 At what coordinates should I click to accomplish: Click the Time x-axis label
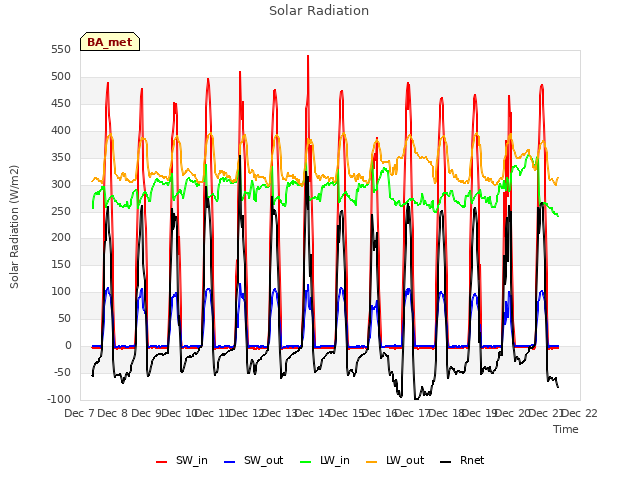point(566,429)
